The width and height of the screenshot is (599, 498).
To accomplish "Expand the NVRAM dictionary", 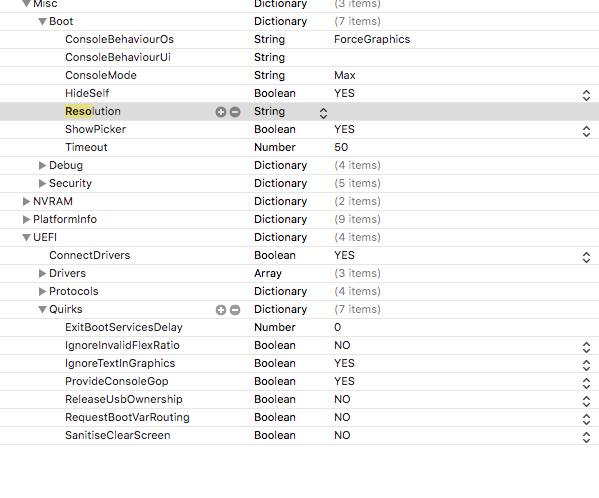I will click(26, 201).
